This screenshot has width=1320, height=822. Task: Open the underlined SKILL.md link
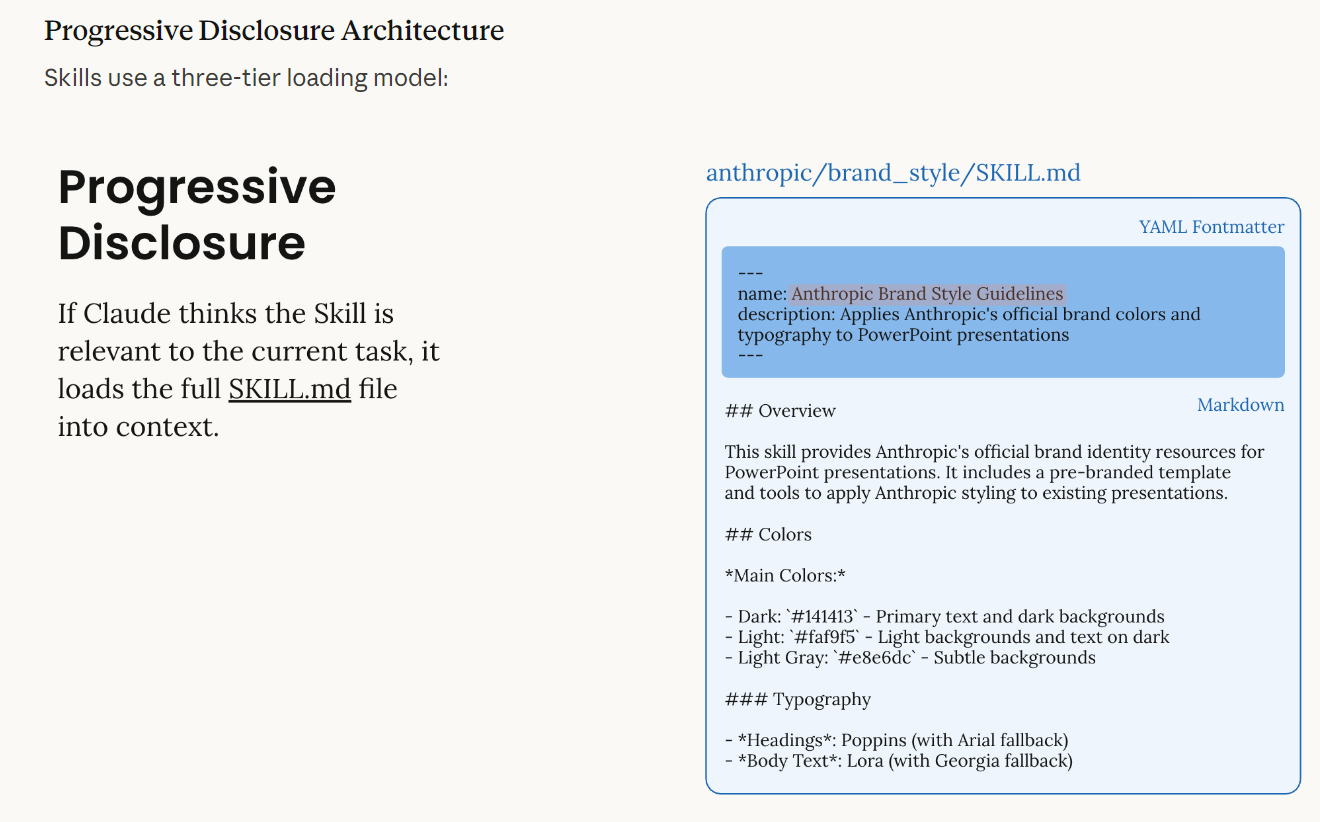(x=289, y=389)
